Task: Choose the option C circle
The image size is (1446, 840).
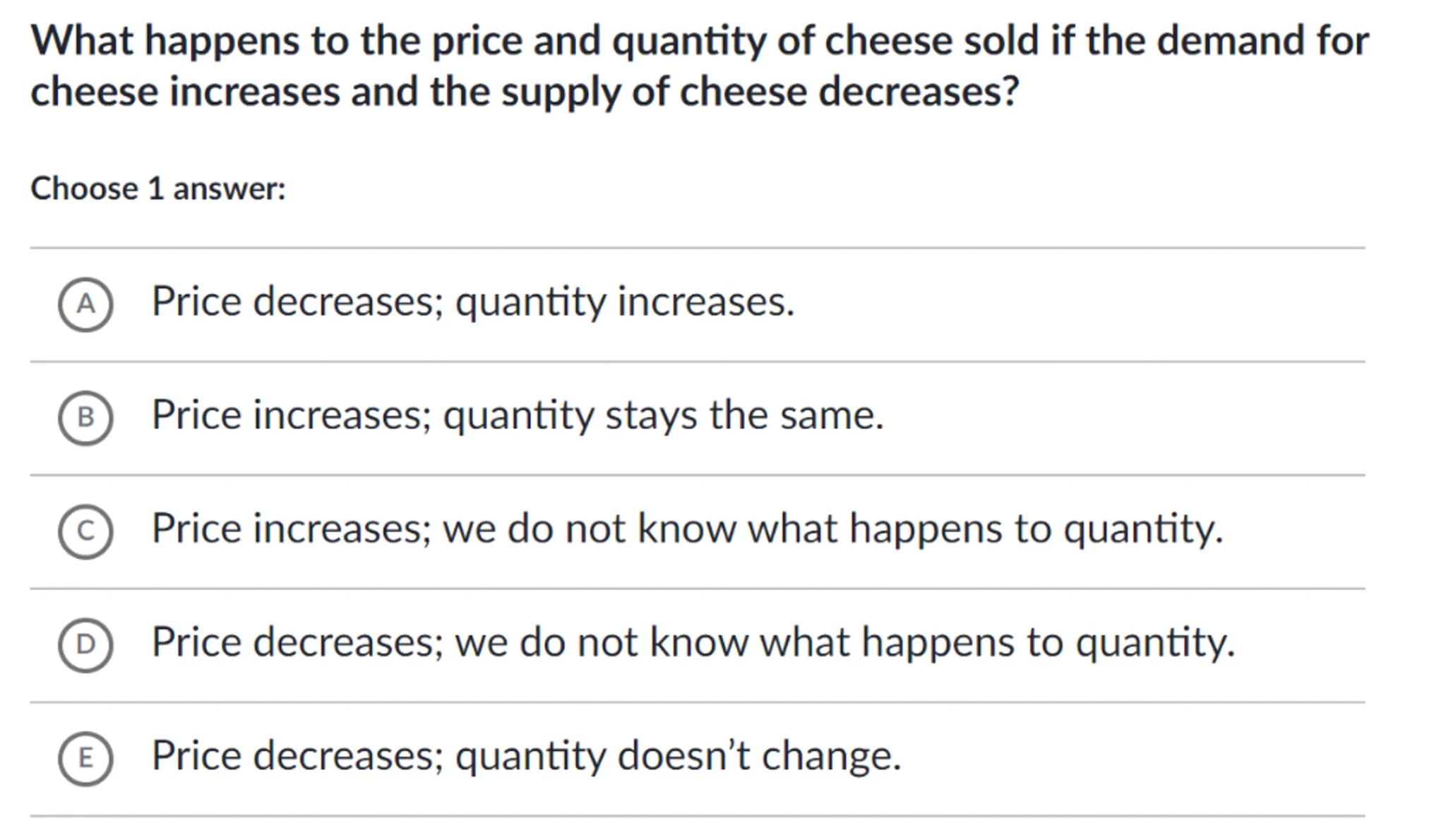Action: tap(85, 532)
